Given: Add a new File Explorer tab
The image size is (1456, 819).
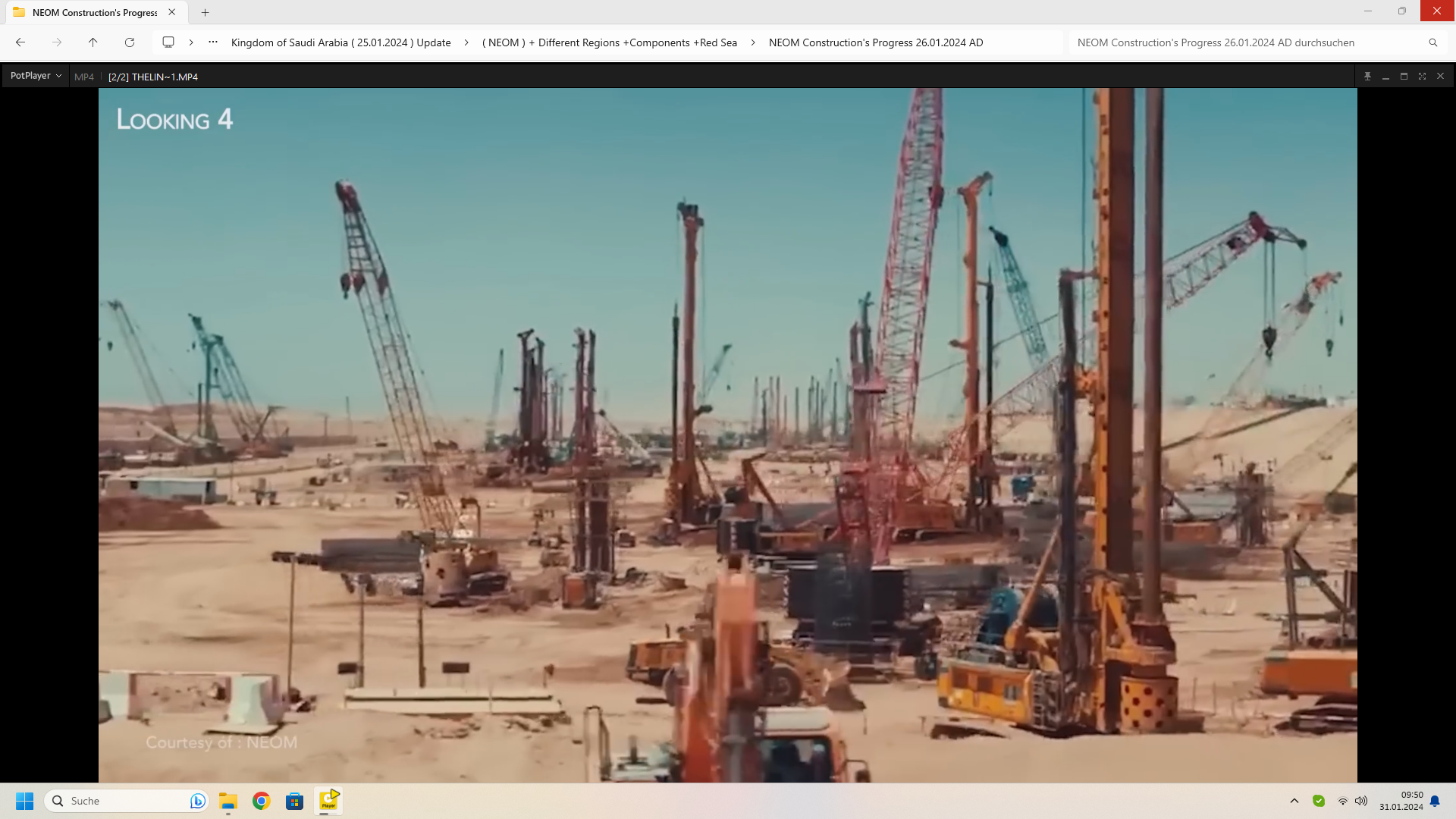Looking at the screenshot, I should tap(205, 12).
